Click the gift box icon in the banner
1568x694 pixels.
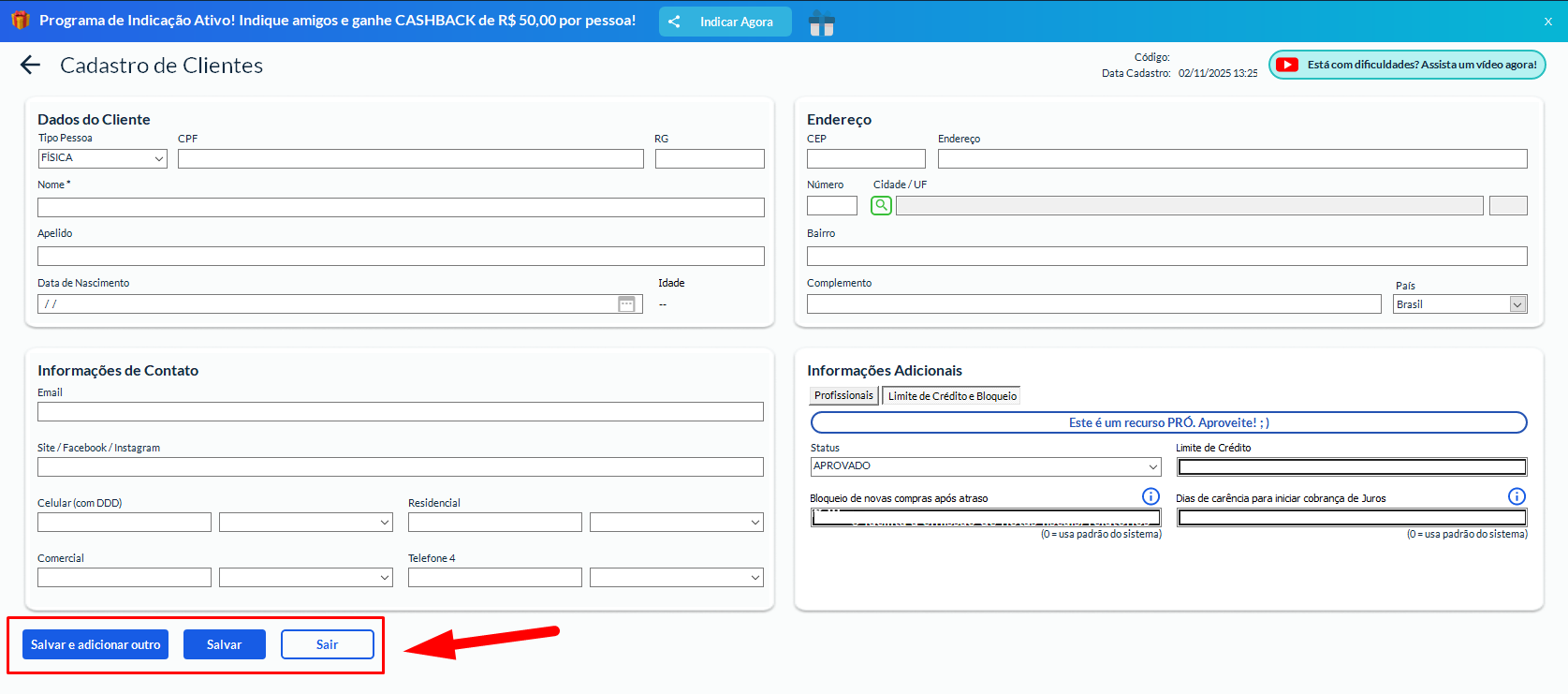coord(821,22)
